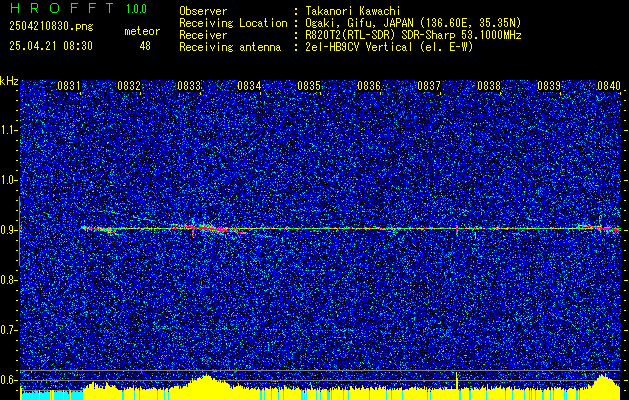Click the 0835 time marker
Image resolution: width=629 pixels, height=400 pixels.
(x=309, y=86)
